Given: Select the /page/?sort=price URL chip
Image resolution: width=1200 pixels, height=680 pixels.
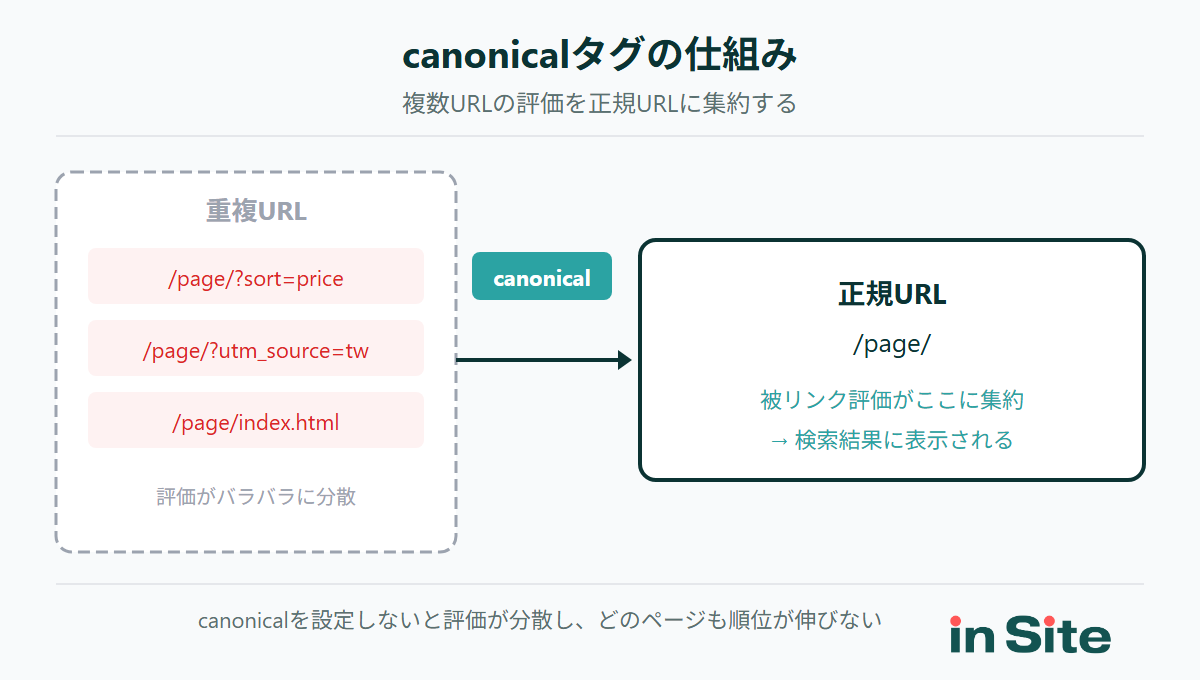Looking at the screenshot, I should pos(256,276).
